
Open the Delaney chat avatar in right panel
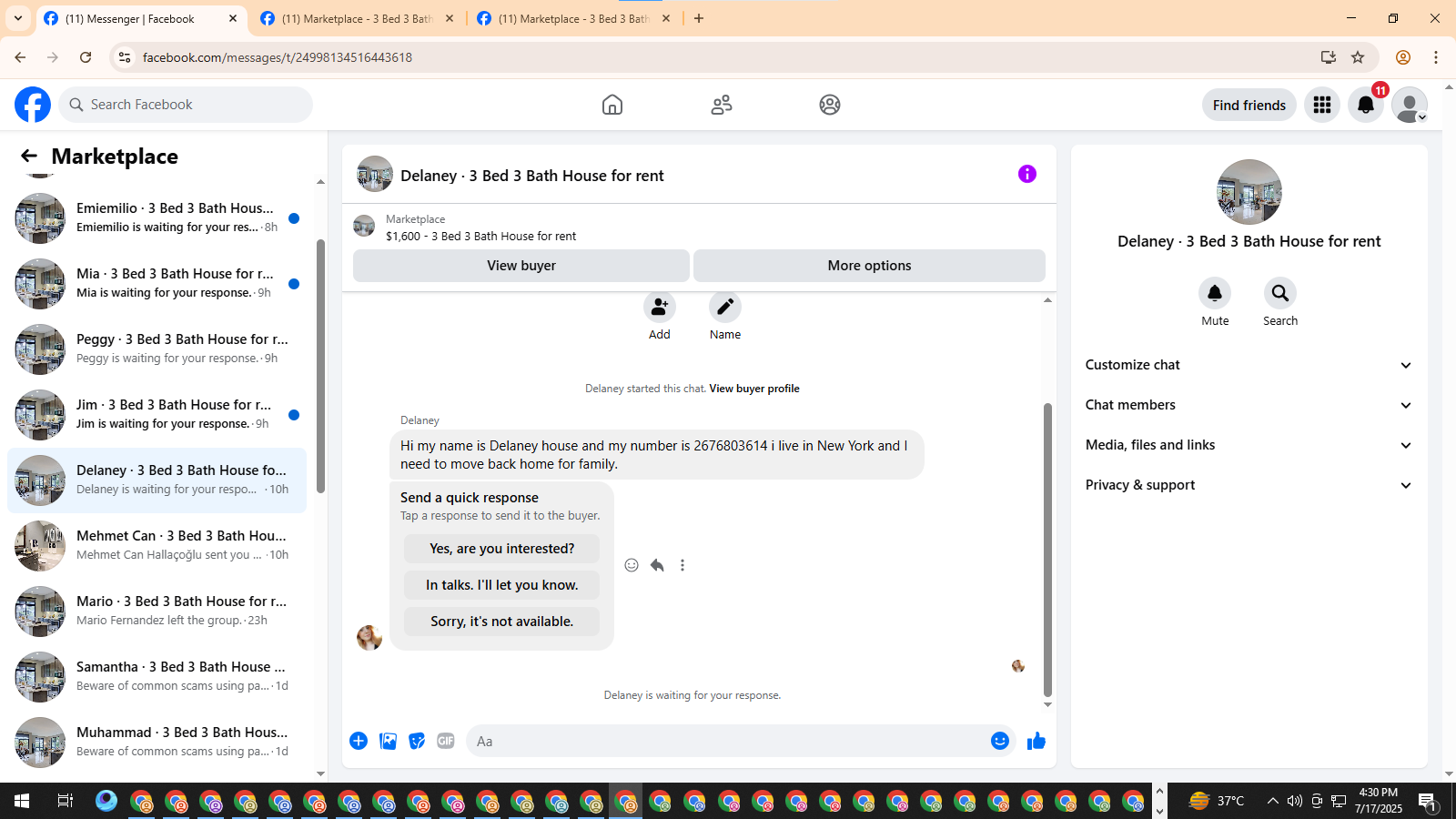(x=1249, y=192)
